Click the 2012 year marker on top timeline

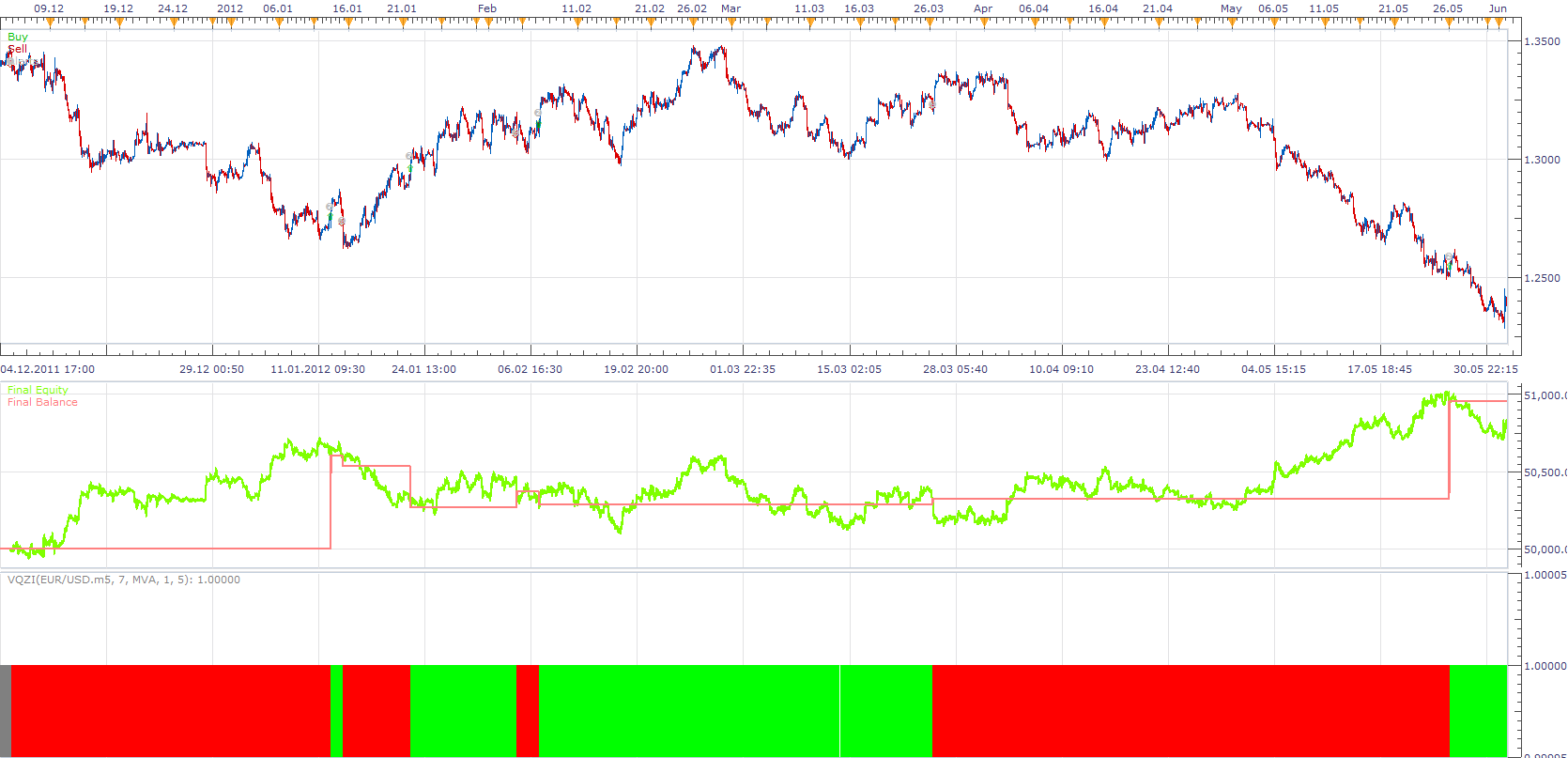coord(230,8)
